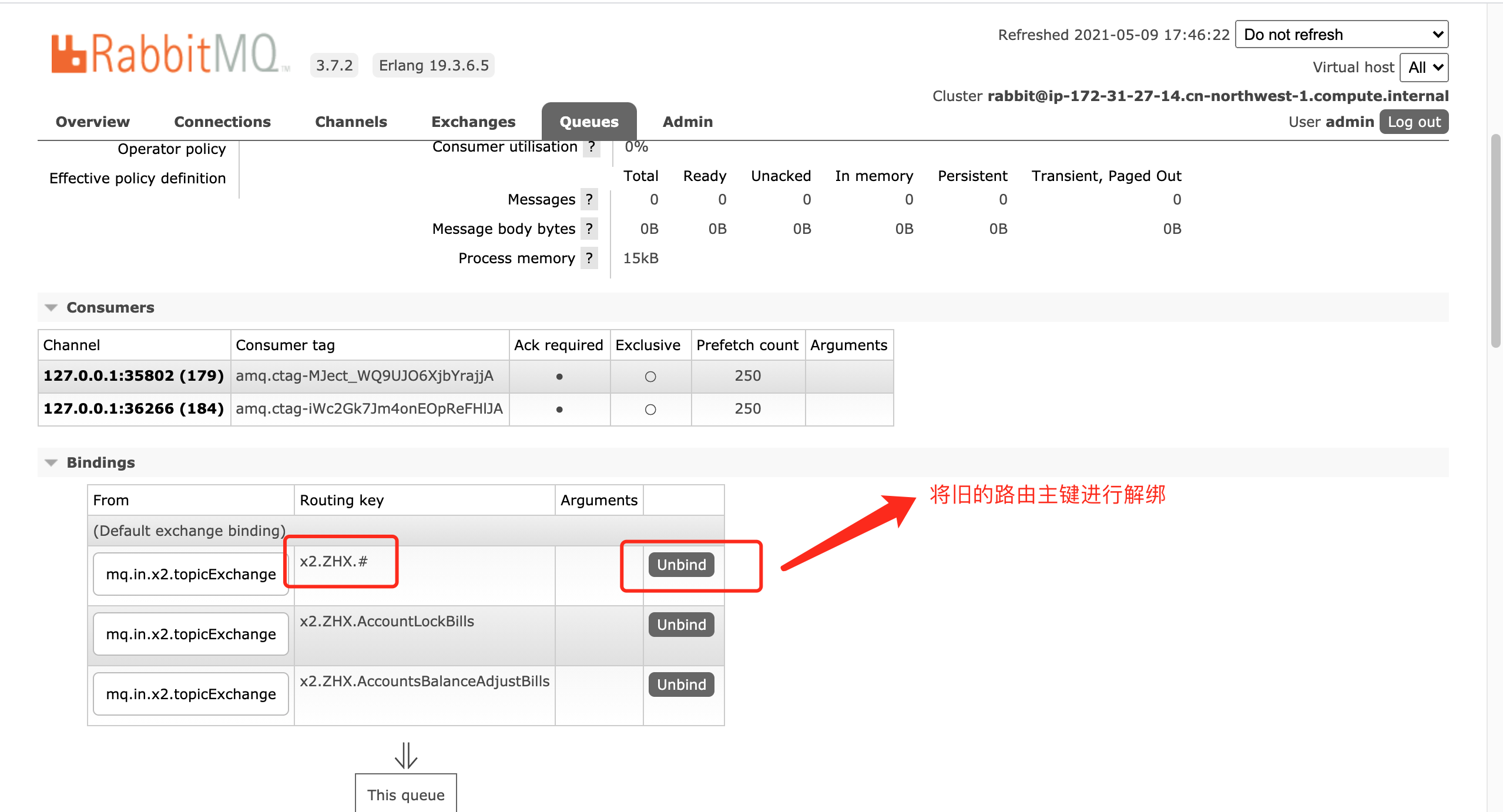Collapse the Consumers section

click(x=51, y=307)
